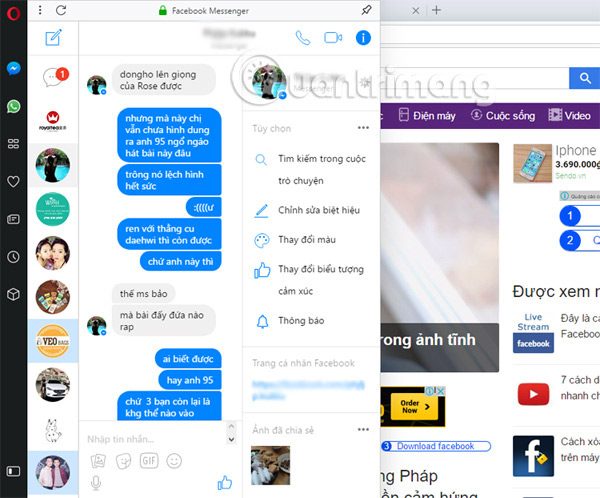Image resolution: width=600 pixels, height=498 pixels.
Task: Click the iPhone ad thumbnail
Action: coord(532,163)
